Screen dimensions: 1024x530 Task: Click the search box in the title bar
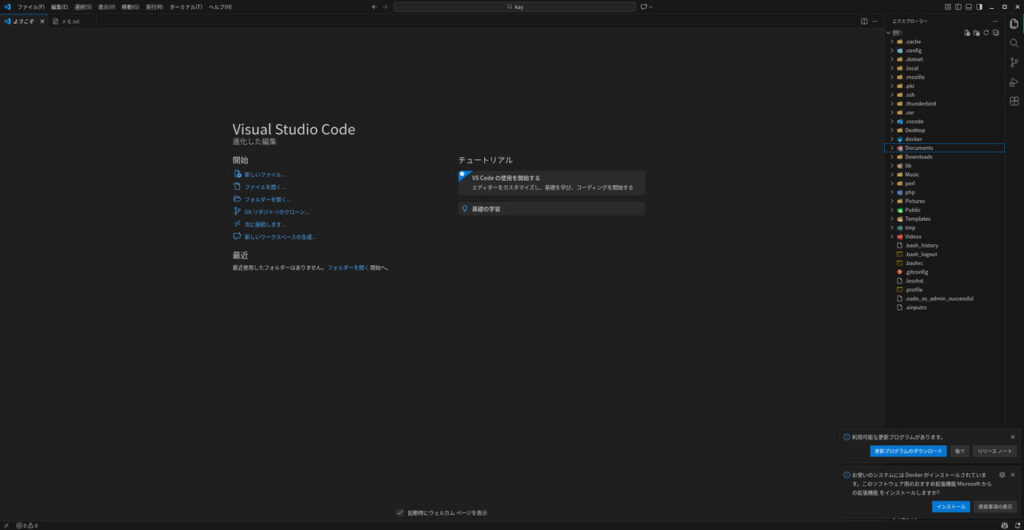(x=514, y=7)
